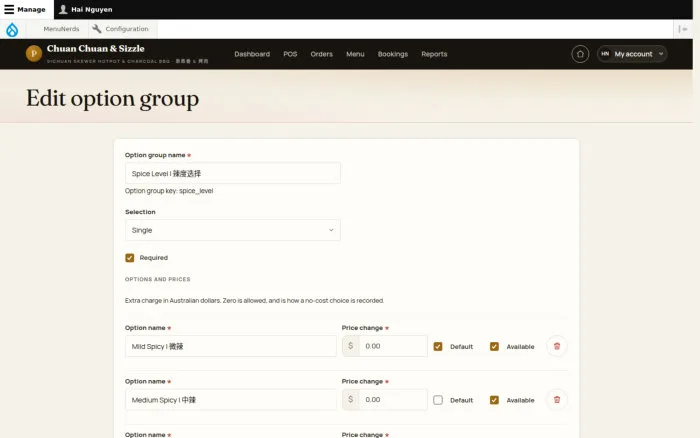Click 'Option group key: spice_level' text
This screenshot has height=438, width=700.
click(169, 191)
